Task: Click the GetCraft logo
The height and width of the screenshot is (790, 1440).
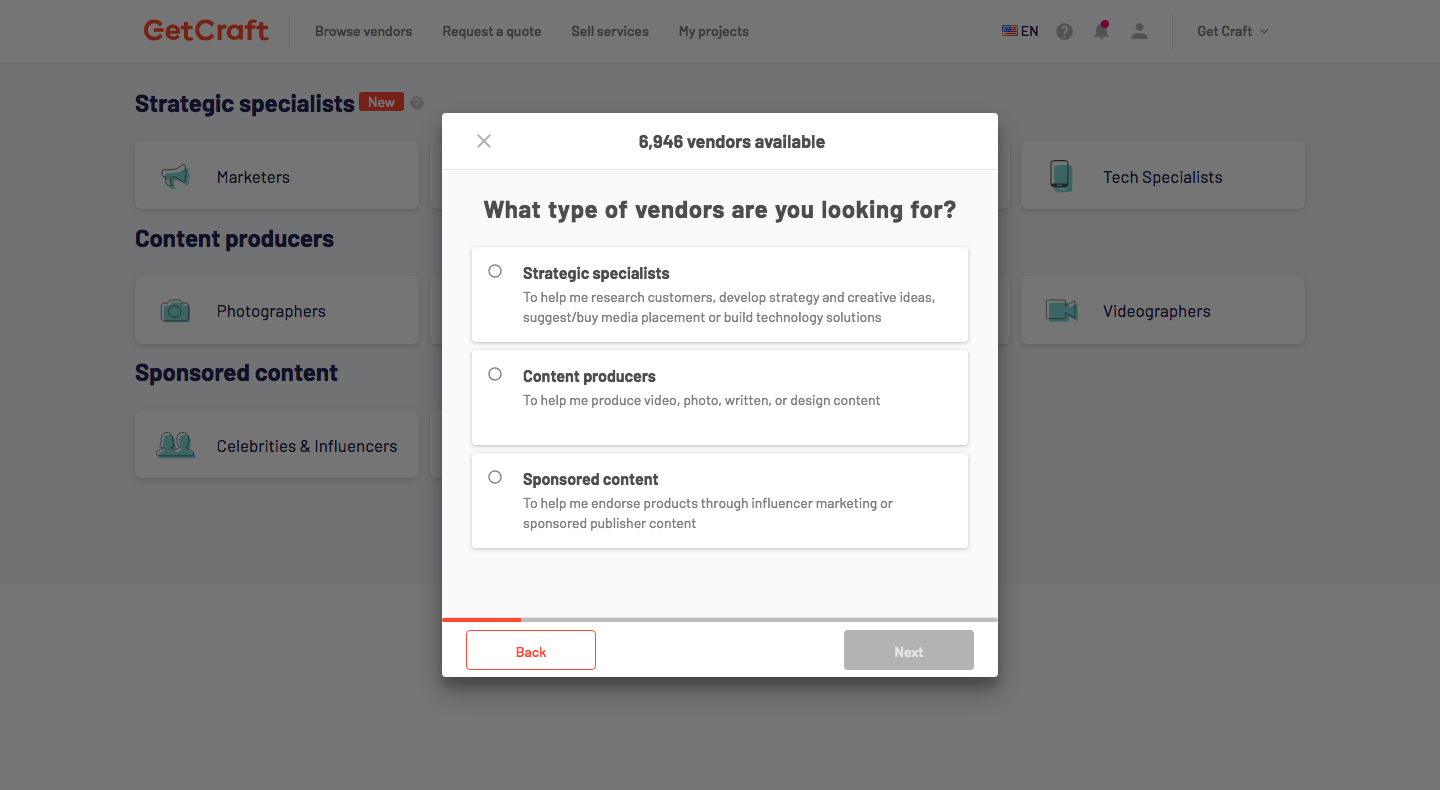Action: click(206, 31)
